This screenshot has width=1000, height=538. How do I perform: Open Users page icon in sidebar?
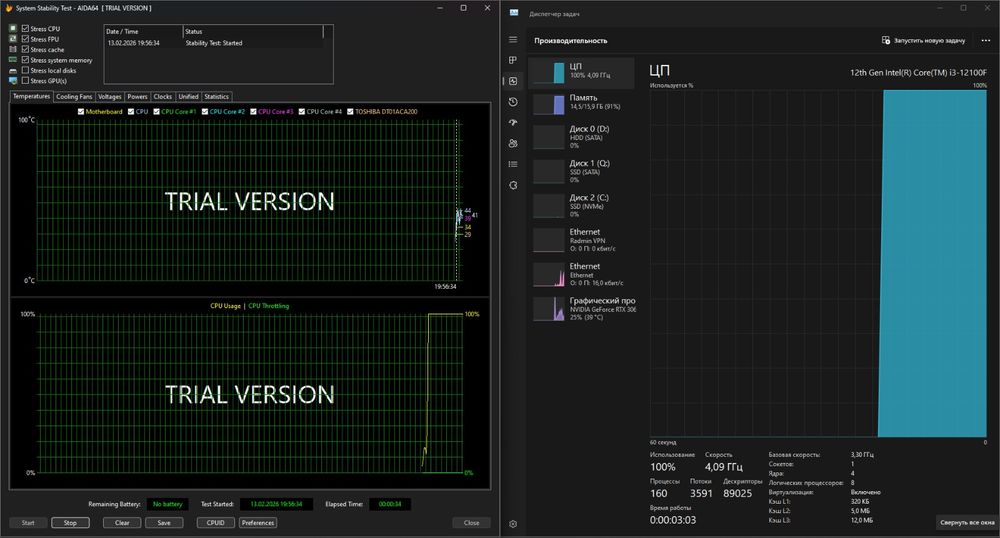pos(513,143)
